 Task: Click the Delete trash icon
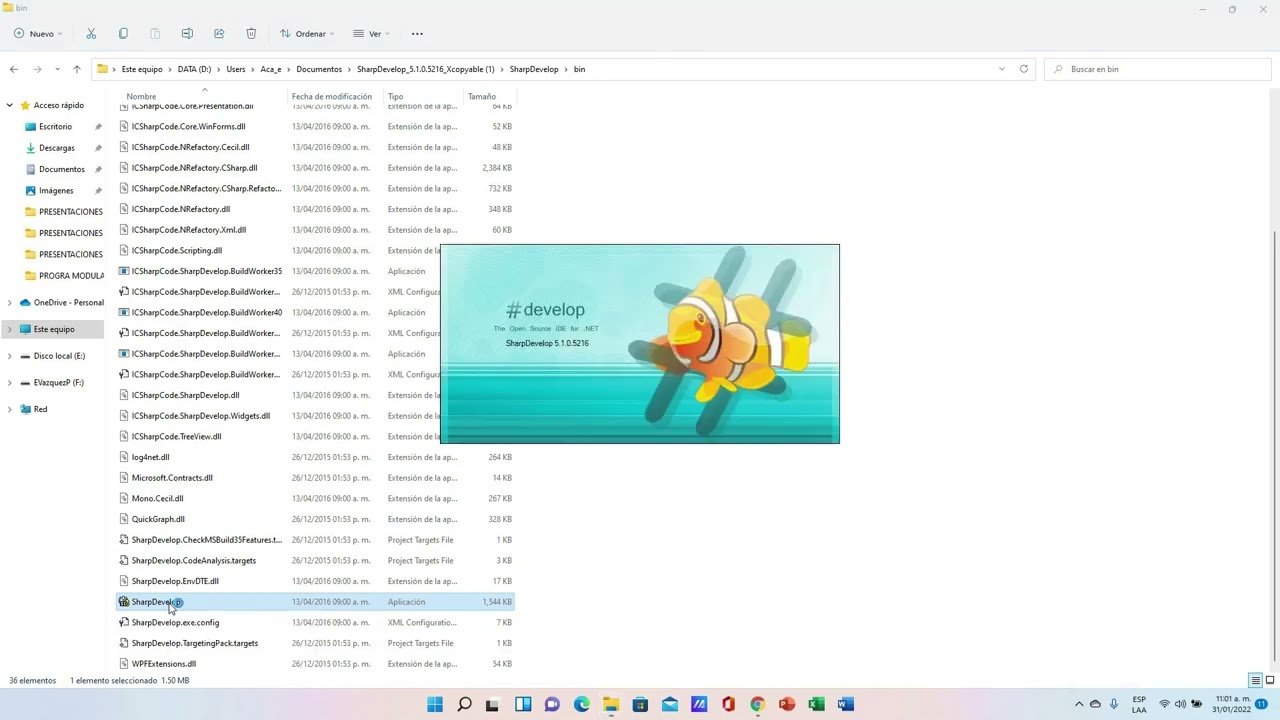point(251,34)
